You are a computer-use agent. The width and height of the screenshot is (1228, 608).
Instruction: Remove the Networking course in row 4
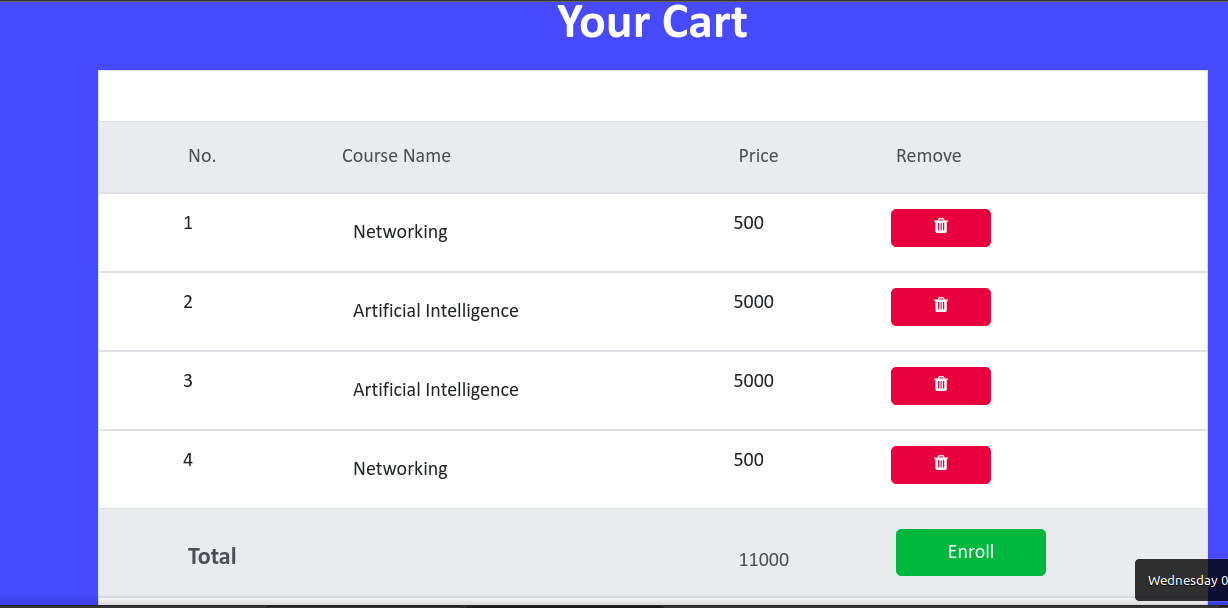coord(940,464)
